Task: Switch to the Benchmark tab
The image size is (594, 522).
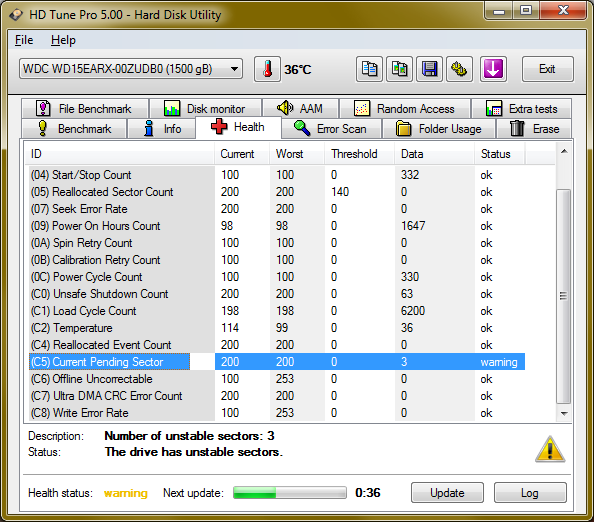Action: pyautogui.click(x=74, y=128)
